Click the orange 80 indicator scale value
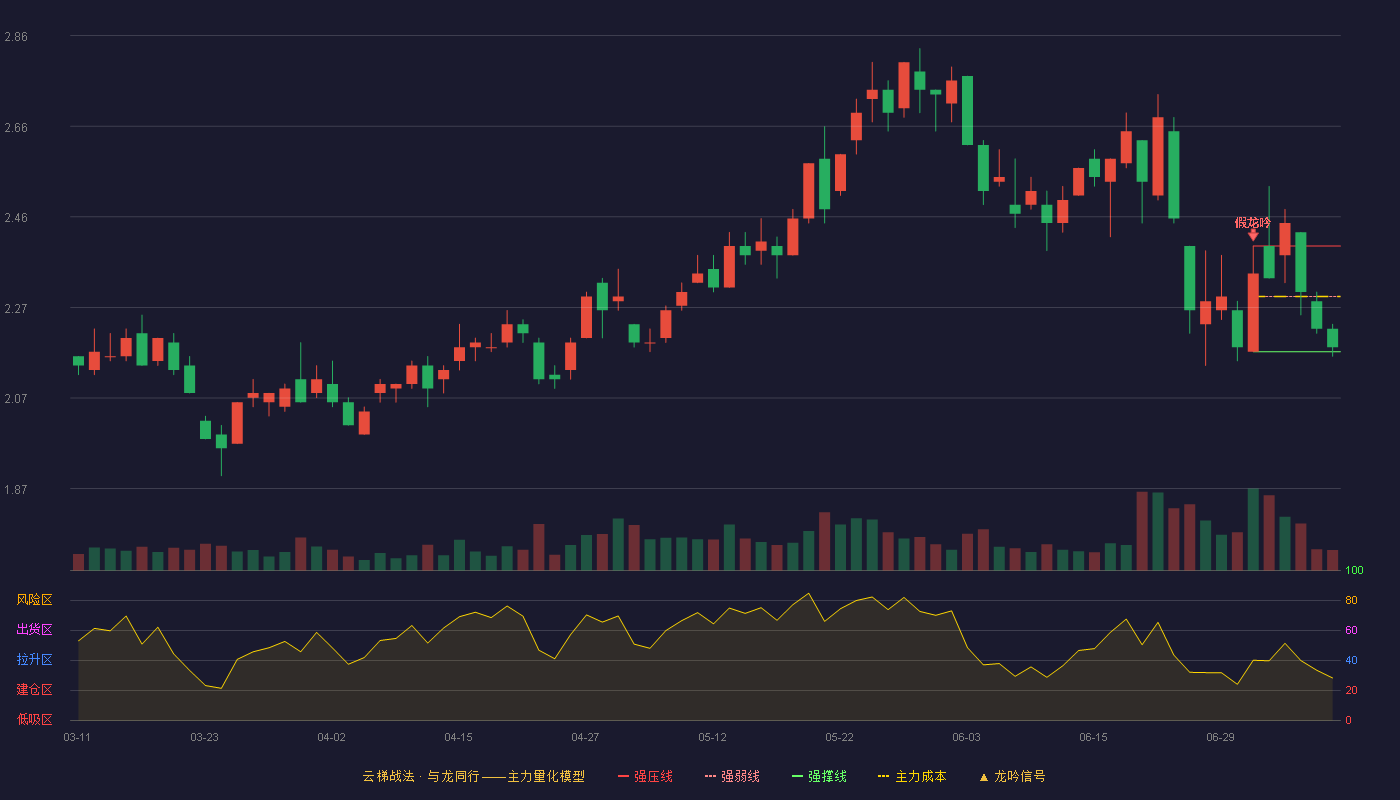The image size is (1400, 800). click(1351, 601)
